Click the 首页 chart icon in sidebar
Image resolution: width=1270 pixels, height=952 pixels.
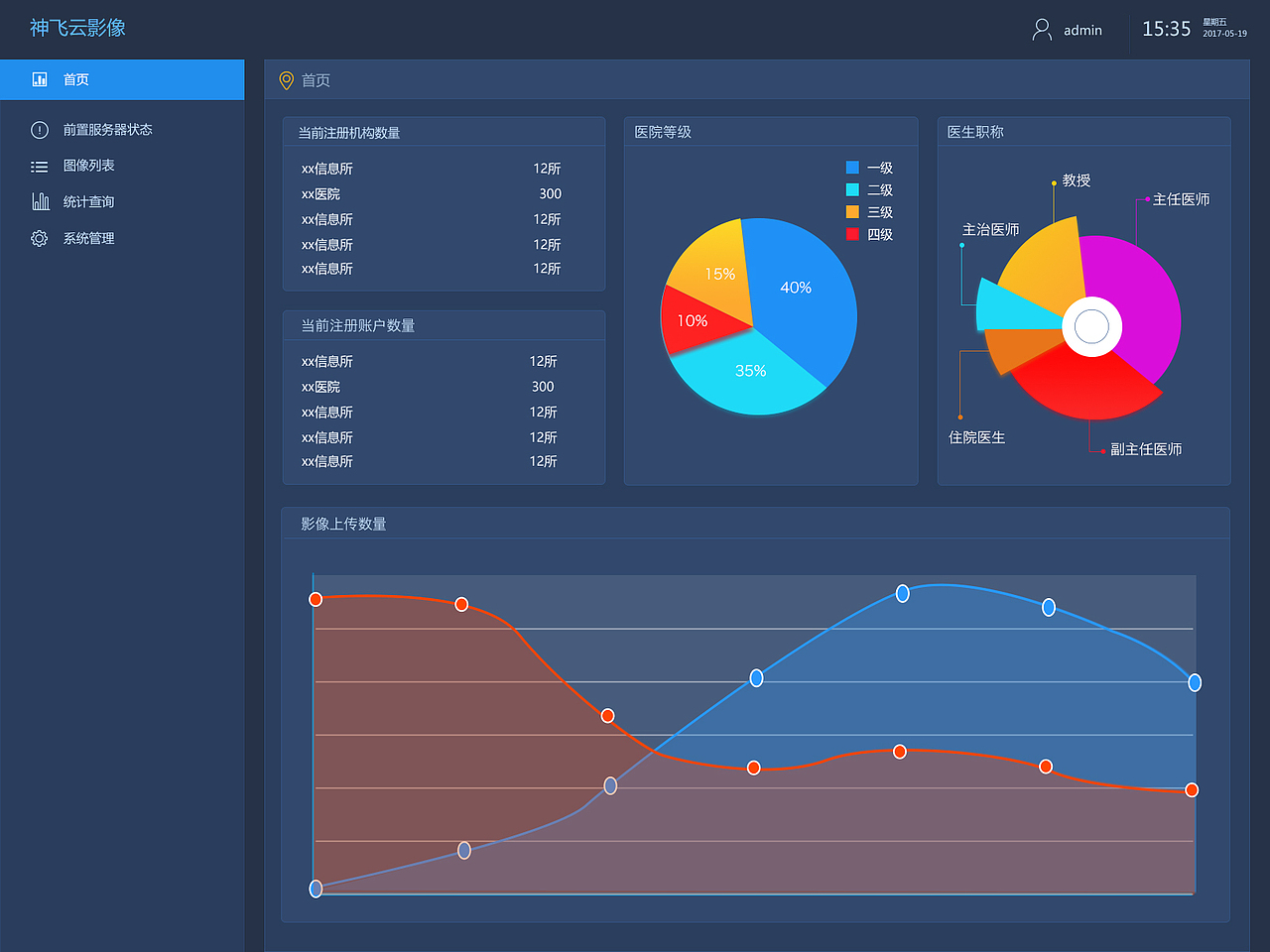coord(40,79)
